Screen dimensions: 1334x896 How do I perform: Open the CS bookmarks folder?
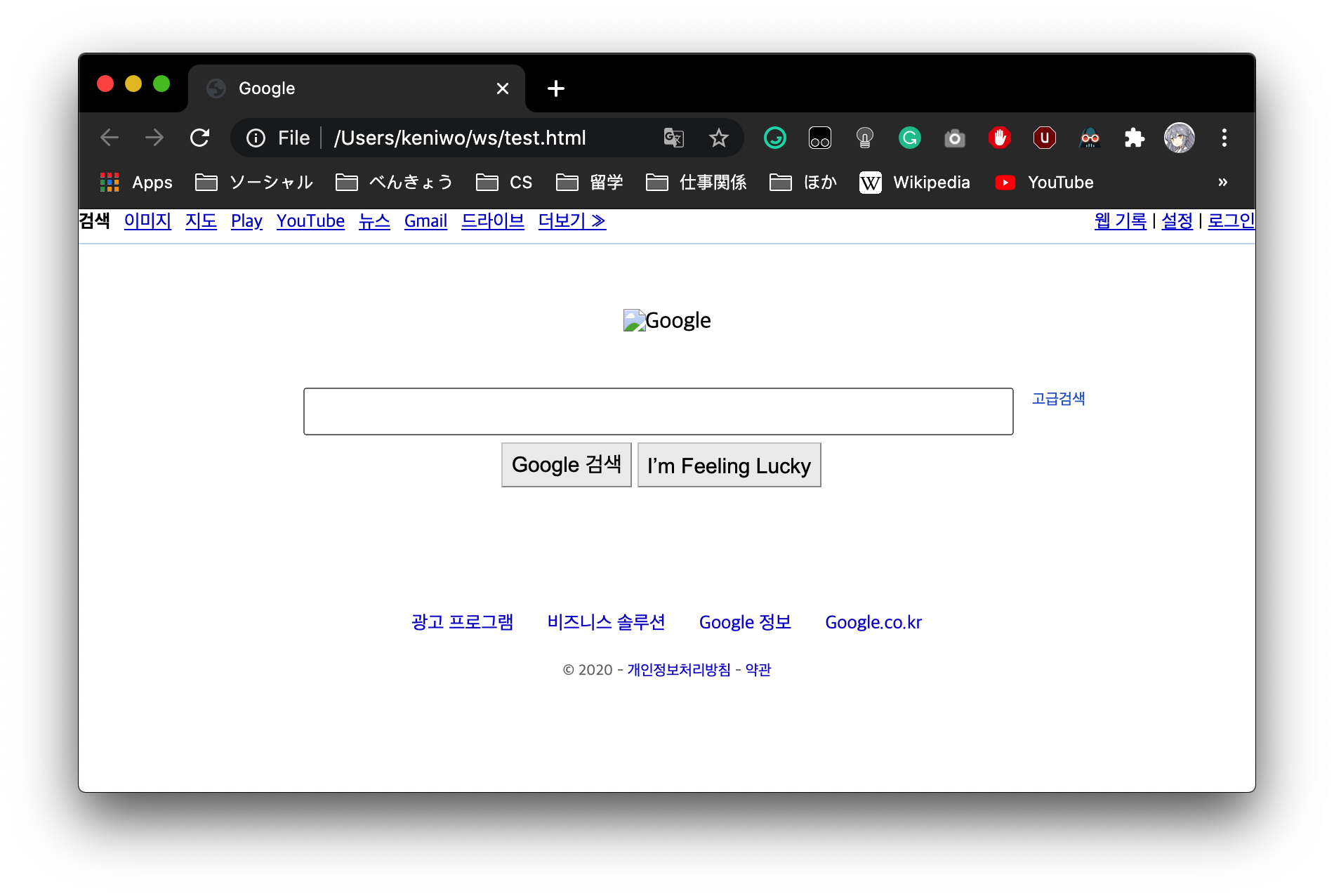point(504,183)
